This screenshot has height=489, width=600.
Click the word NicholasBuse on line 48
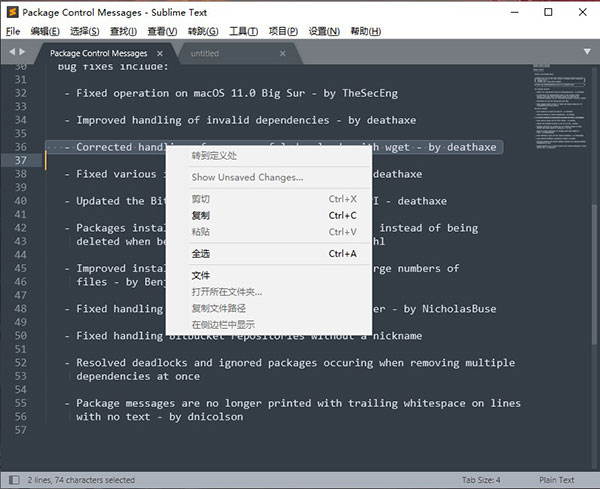pos(459,309)
